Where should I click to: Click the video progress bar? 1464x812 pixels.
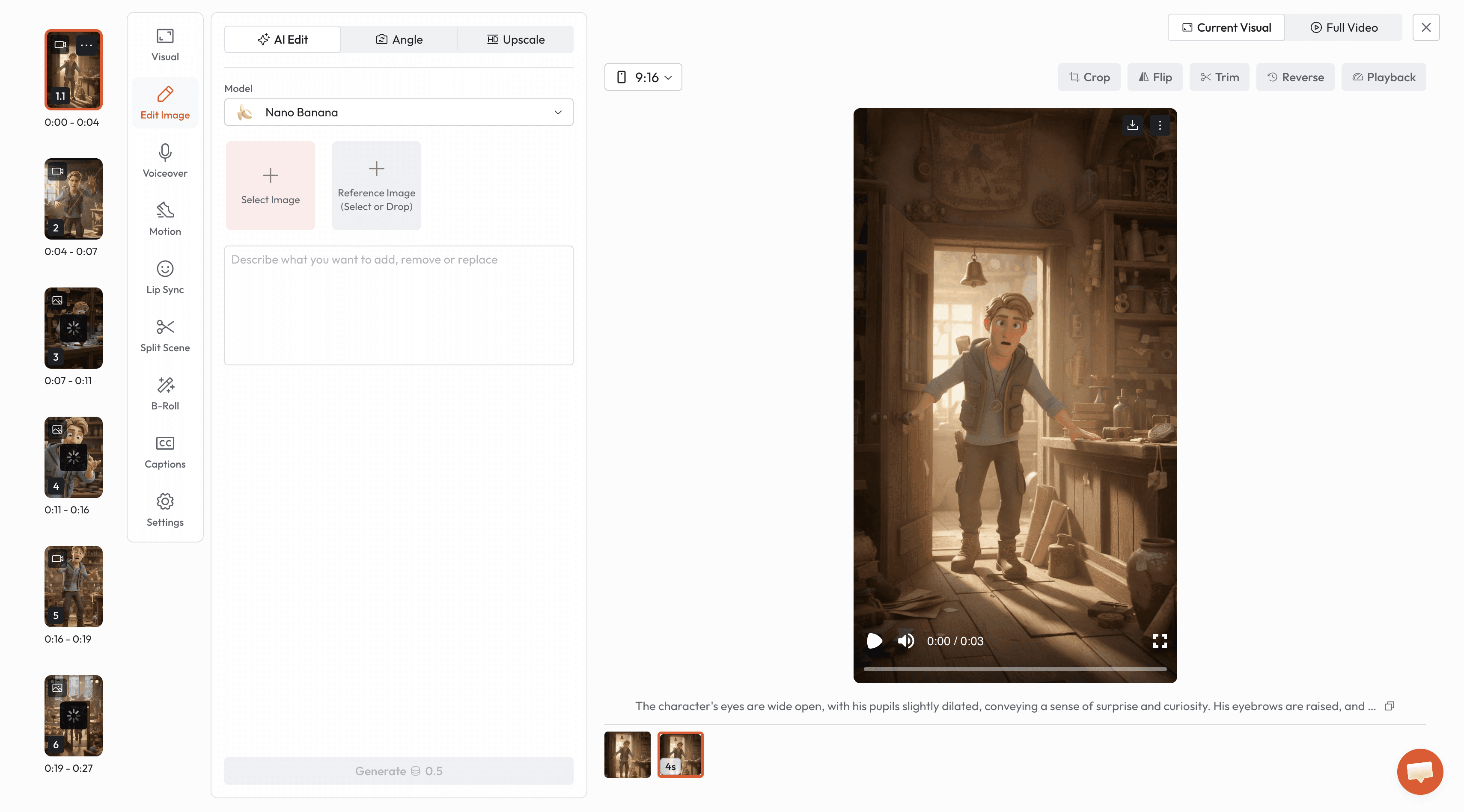coord(1015,669)
